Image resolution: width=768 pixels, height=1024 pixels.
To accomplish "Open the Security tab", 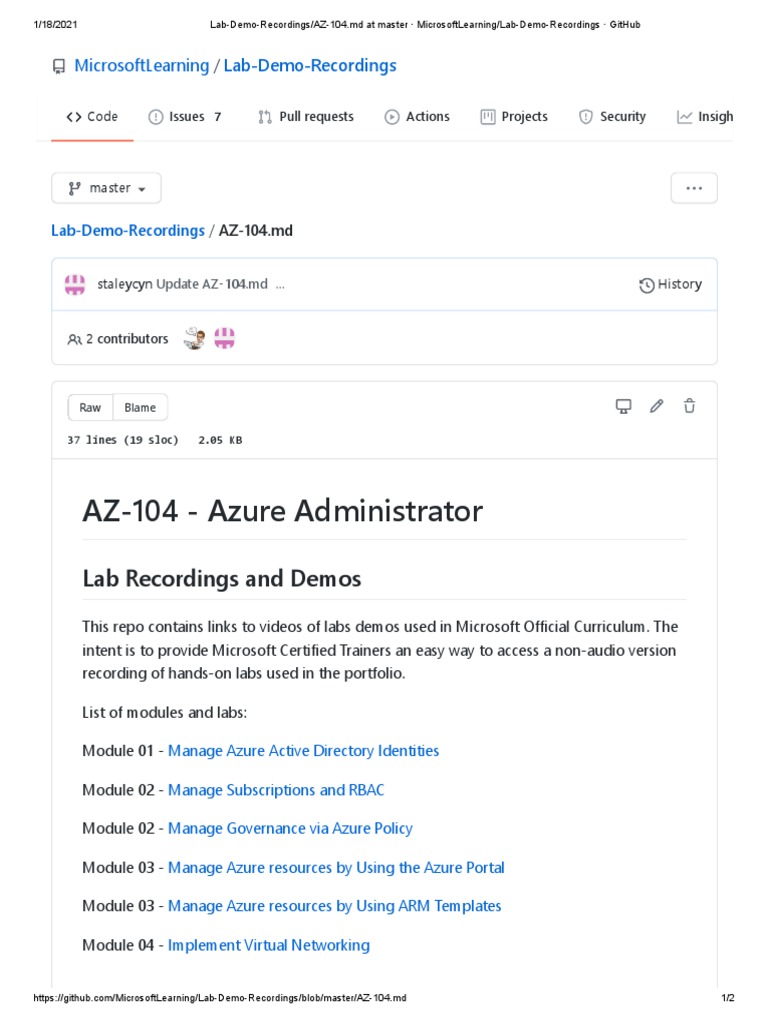I will point(613,116).
